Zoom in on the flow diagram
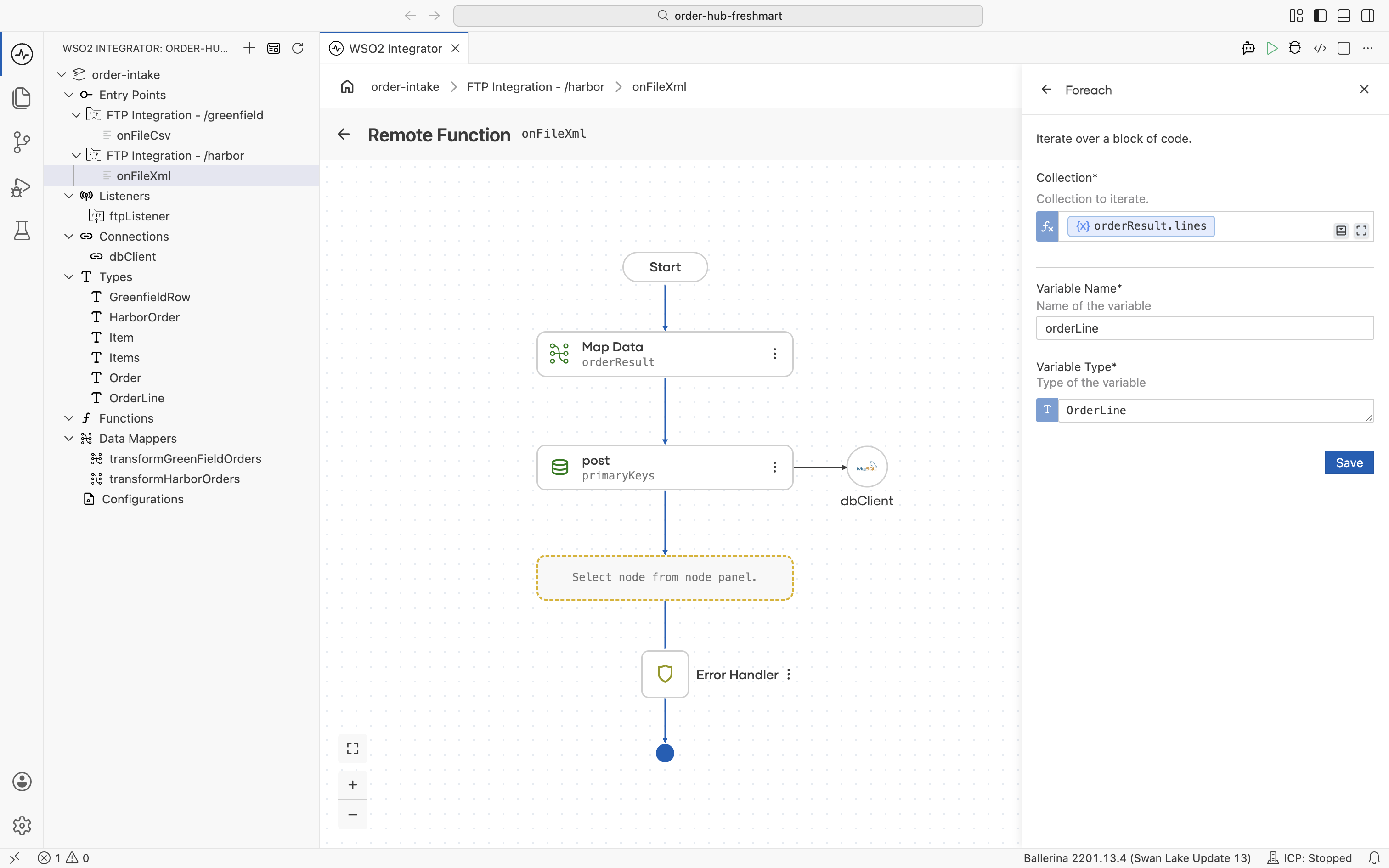This screenshot has height=868, width=1389. coord(352,785)
